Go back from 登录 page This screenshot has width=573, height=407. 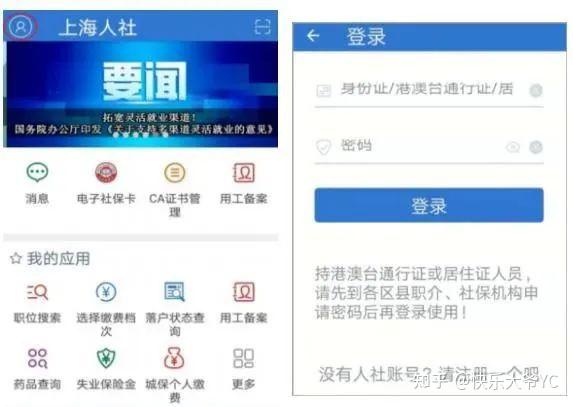[x=313, y=36]
